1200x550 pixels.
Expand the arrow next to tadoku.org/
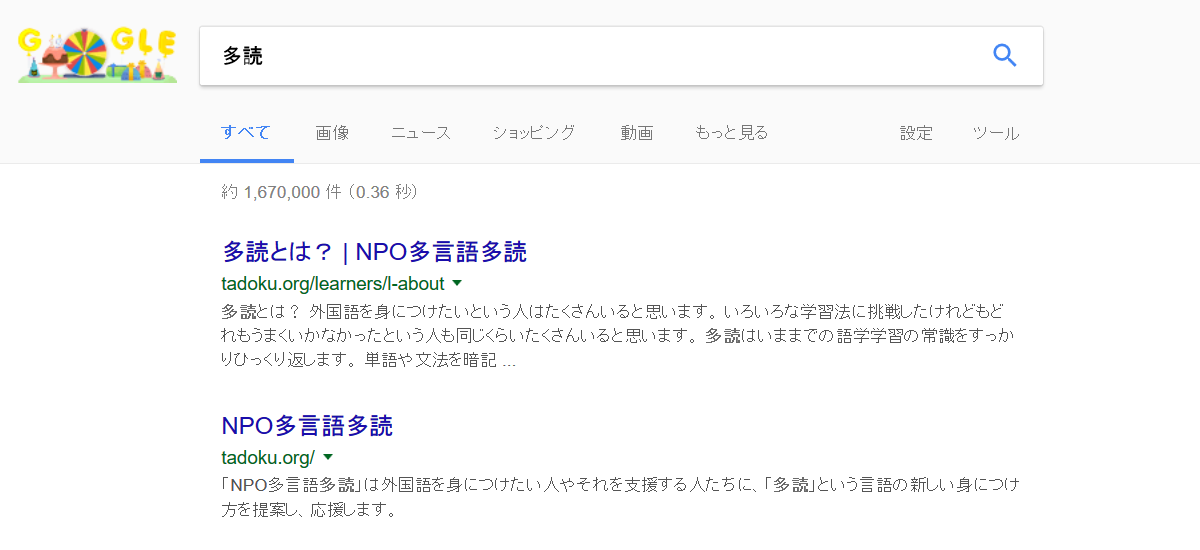(327, 457)
